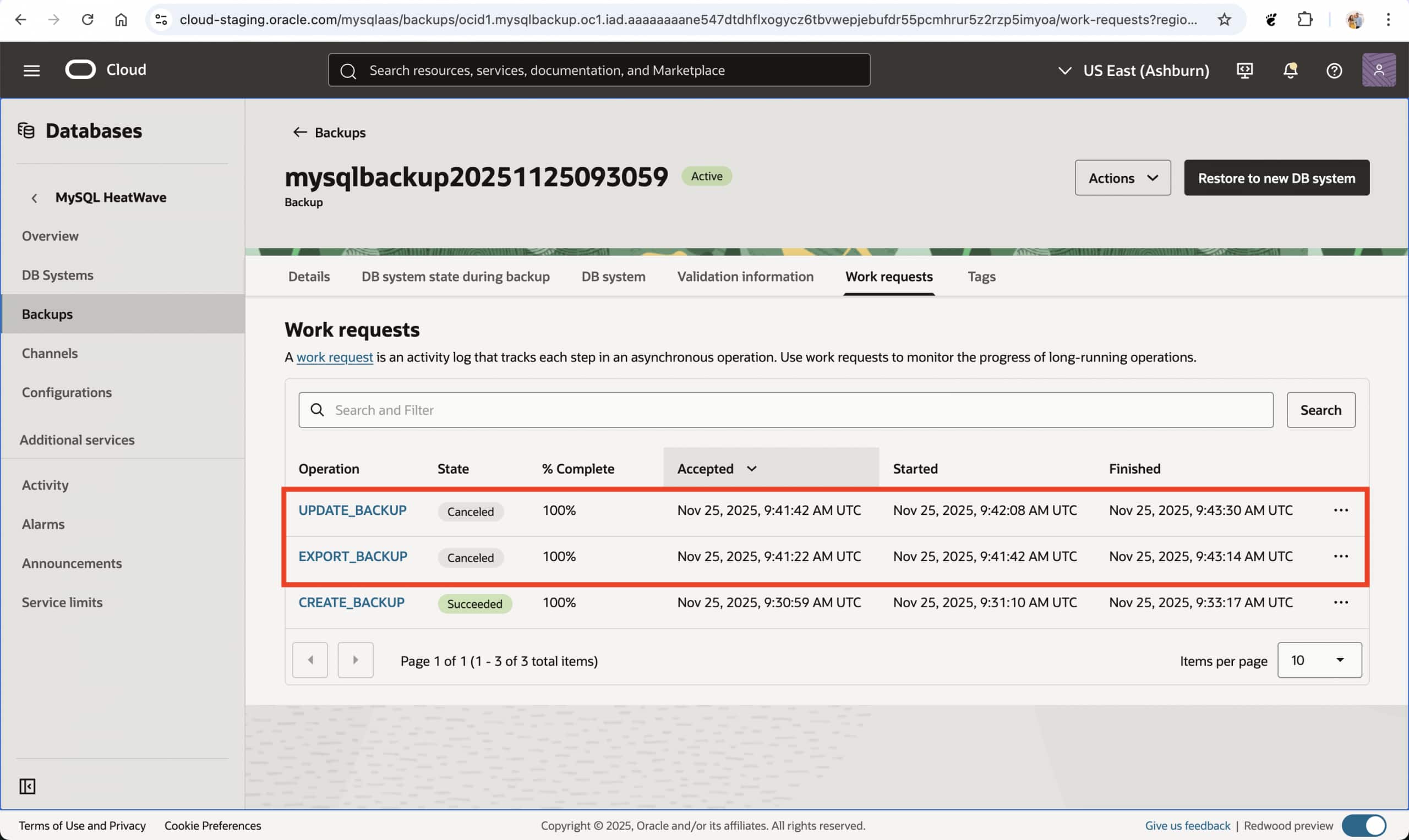Screen dimensions: 1409x840
Task: Toggle the Redwood preview switch
Action: click(x=1365, y=825)
